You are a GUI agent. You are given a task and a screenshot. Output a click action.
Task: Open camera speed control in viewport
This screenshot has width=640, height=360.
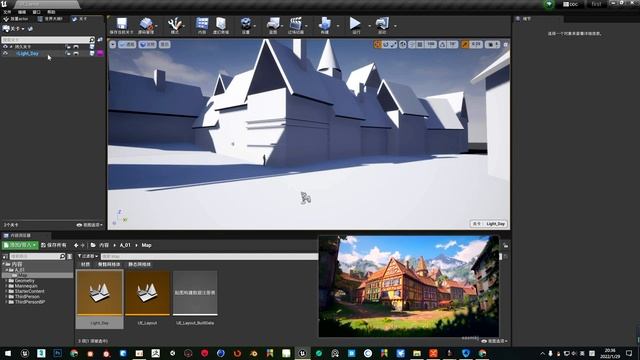point(492,44)
